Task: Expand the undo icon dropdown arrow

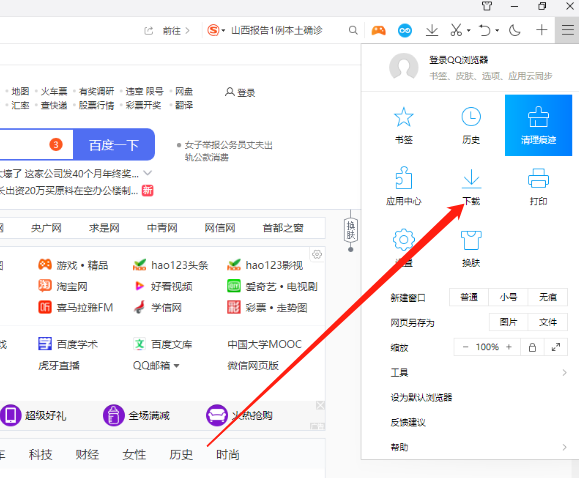Action: click(497, 30)
